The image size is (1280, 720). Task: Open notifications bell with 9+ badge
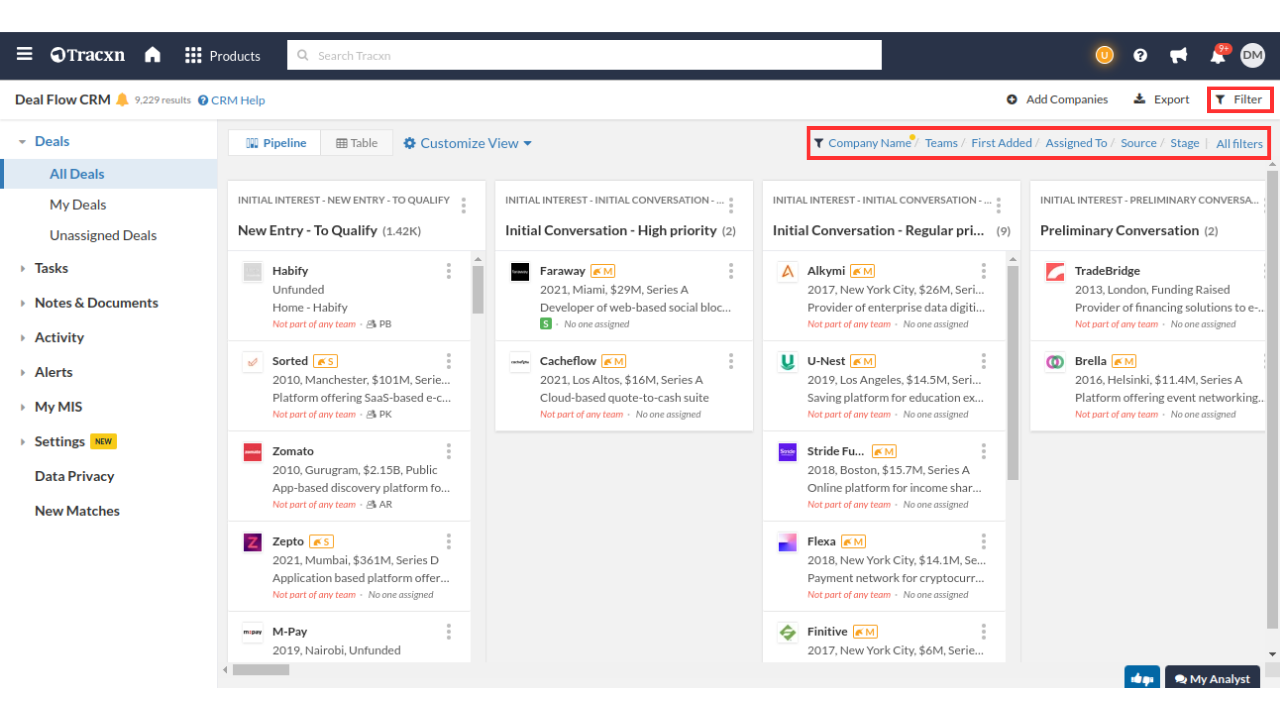pyautogui.click(x=1218, y=55)
